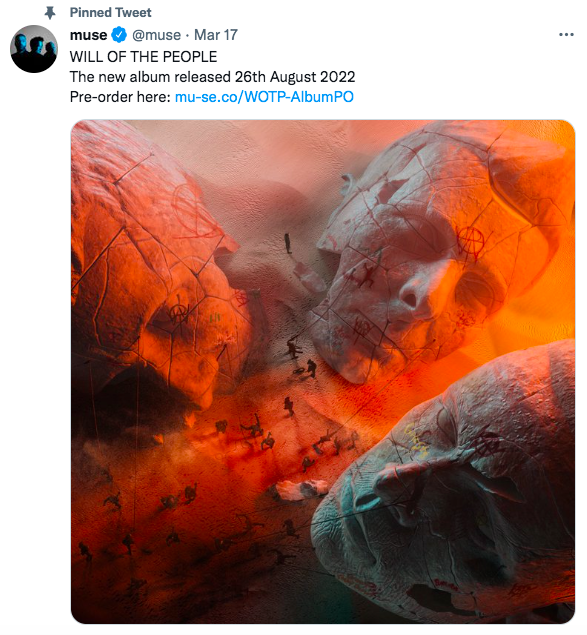Click the "Pinned Tweet" label
The height and width of the screenshot is (635, 587).
(110, 13)
